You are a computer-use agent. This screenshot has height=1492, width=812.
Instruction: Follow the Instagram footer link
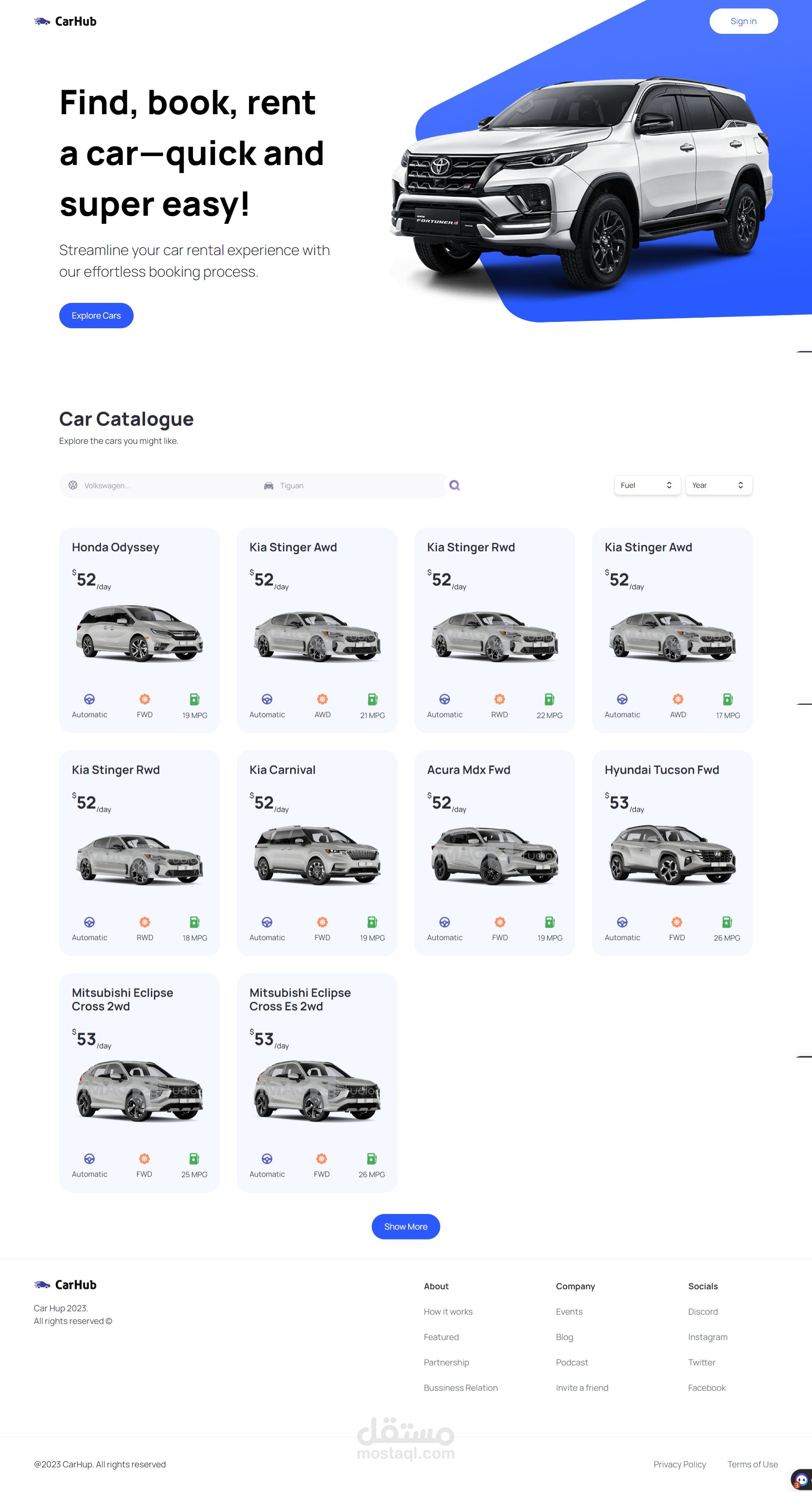click(x=707, y=1337)
